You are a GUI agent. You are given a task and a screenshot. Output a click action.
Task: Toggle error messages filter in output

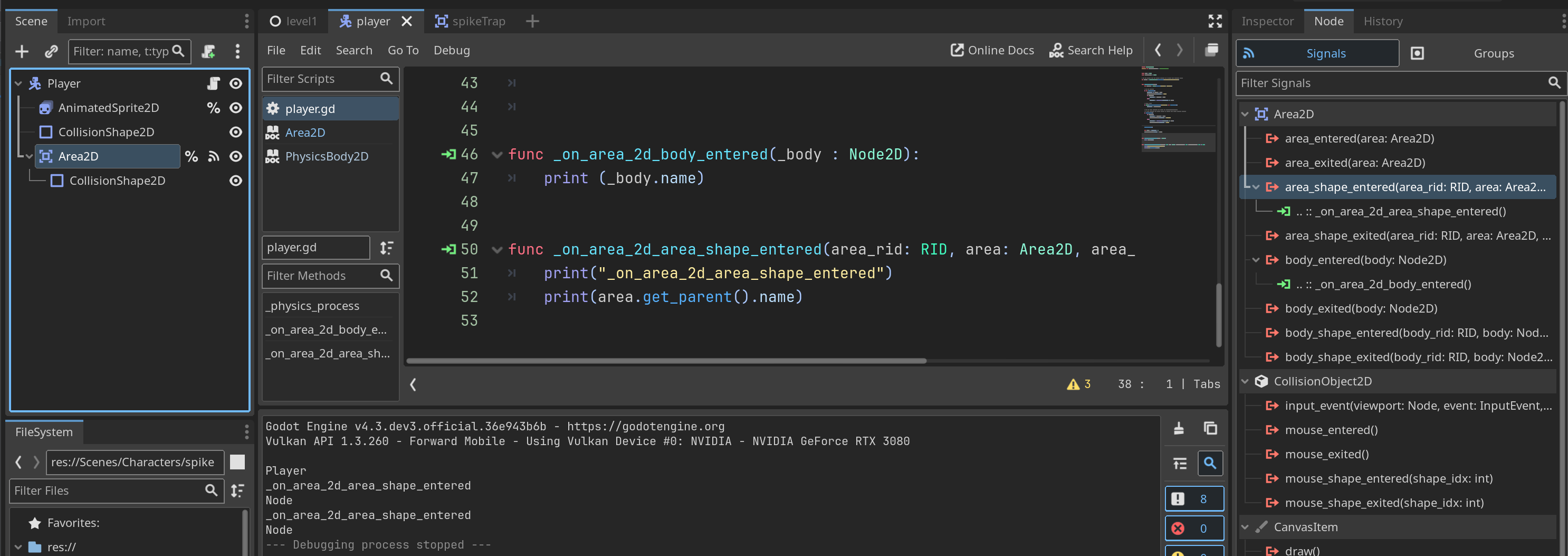click(x=1193, y=528)
